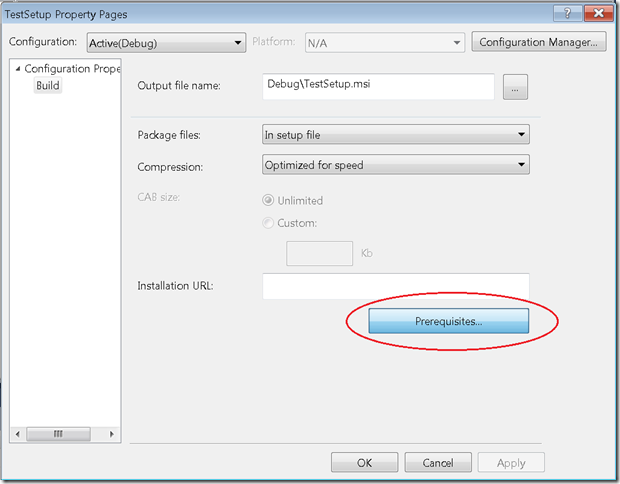Click the Configuration label
This screenshot has height=484, width=620.
tap(43, 42)
